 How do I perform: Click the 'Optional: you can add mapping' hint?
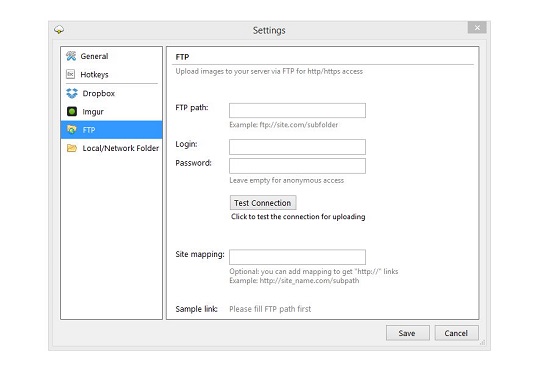pyautogui.click(x=314, y=271)
